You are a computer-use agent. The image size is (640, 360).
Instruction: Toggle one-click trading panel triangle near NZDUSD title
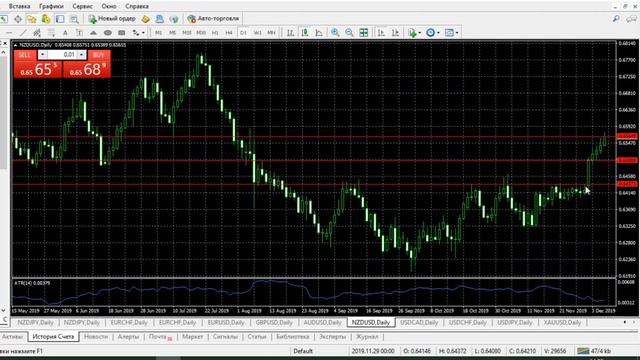(x=16, y=45)
